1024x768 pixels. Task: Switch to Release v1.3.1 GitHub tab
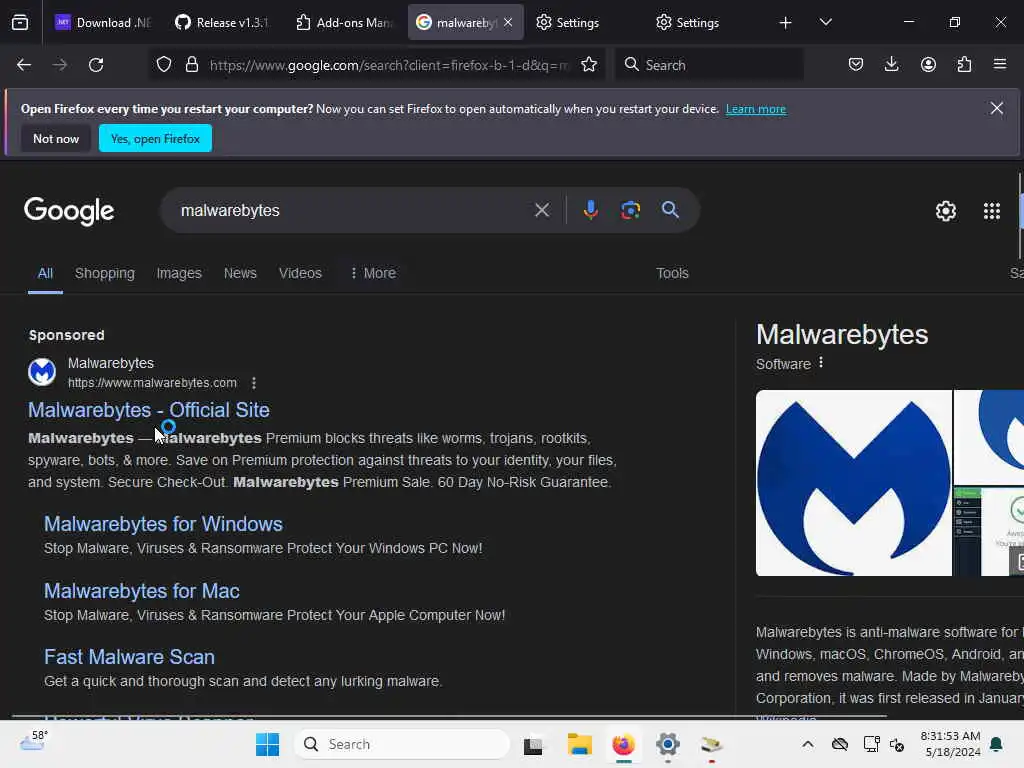221,22
